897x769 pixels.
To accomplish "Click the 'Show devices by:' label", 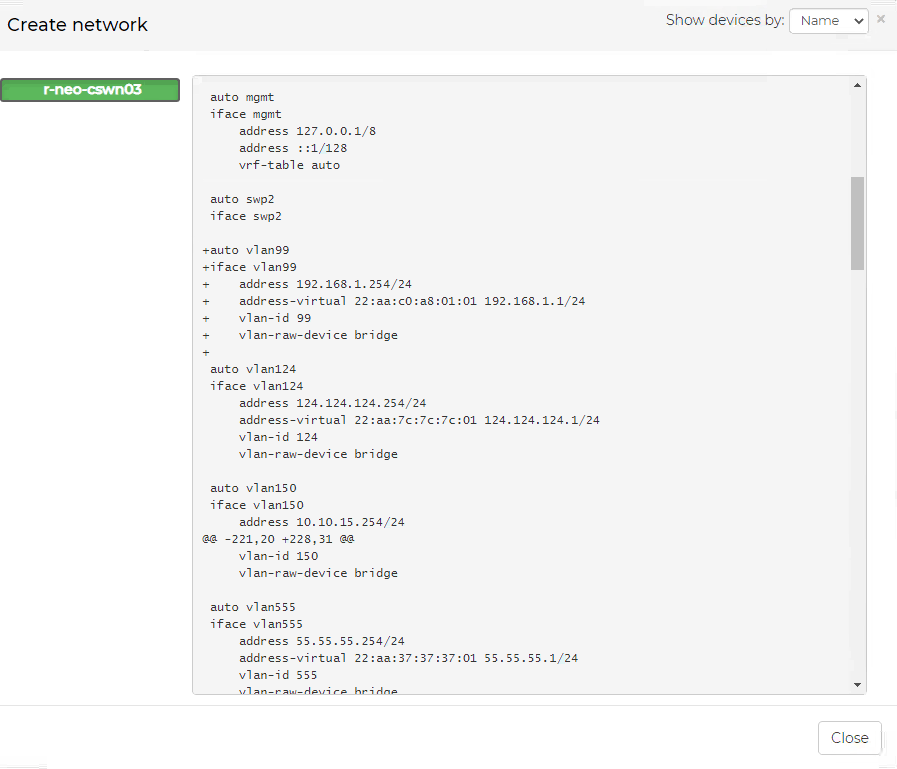I will click(724, 20).
